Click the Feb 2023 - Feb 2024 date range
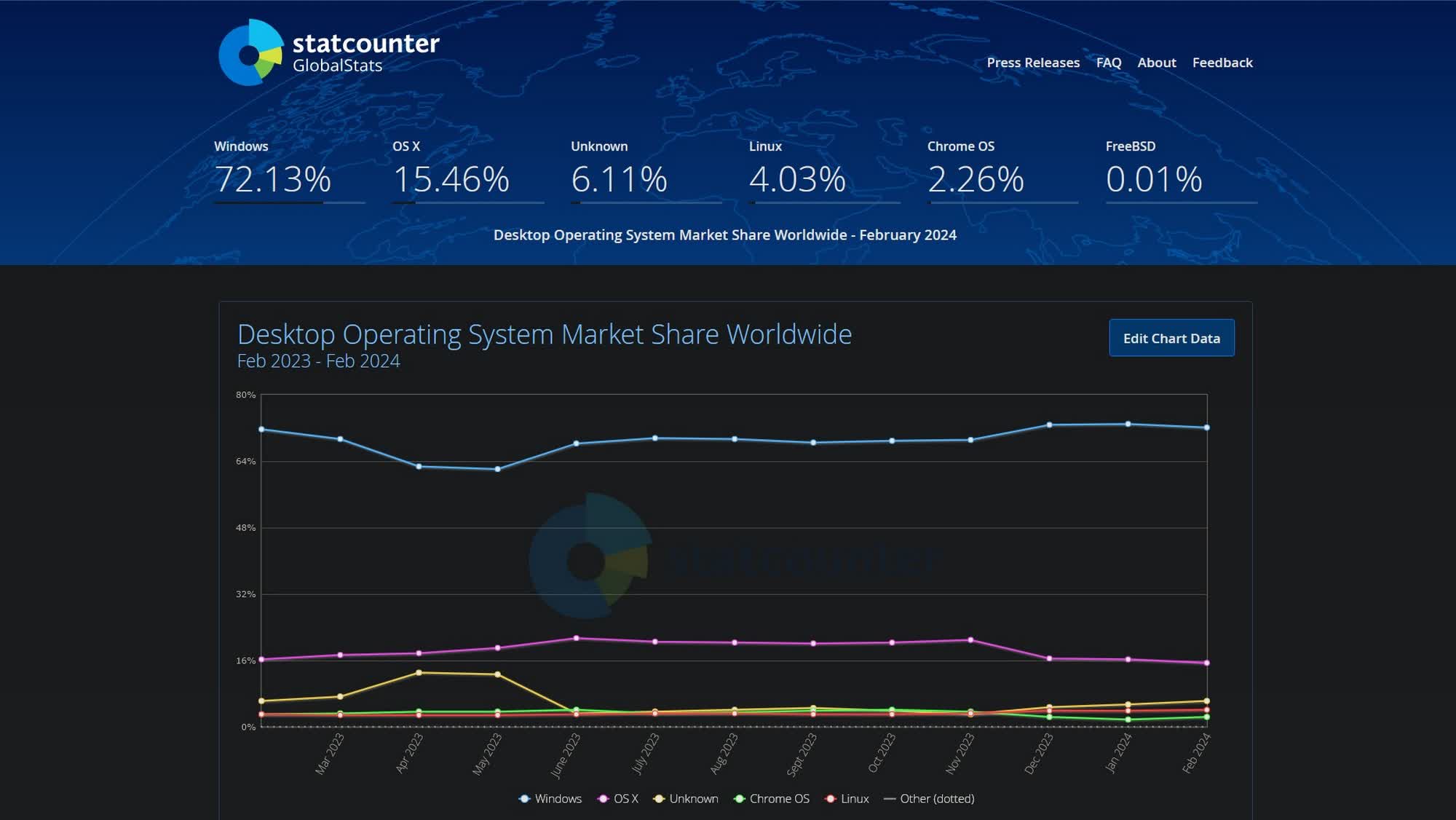 click(x=319, y=361)
